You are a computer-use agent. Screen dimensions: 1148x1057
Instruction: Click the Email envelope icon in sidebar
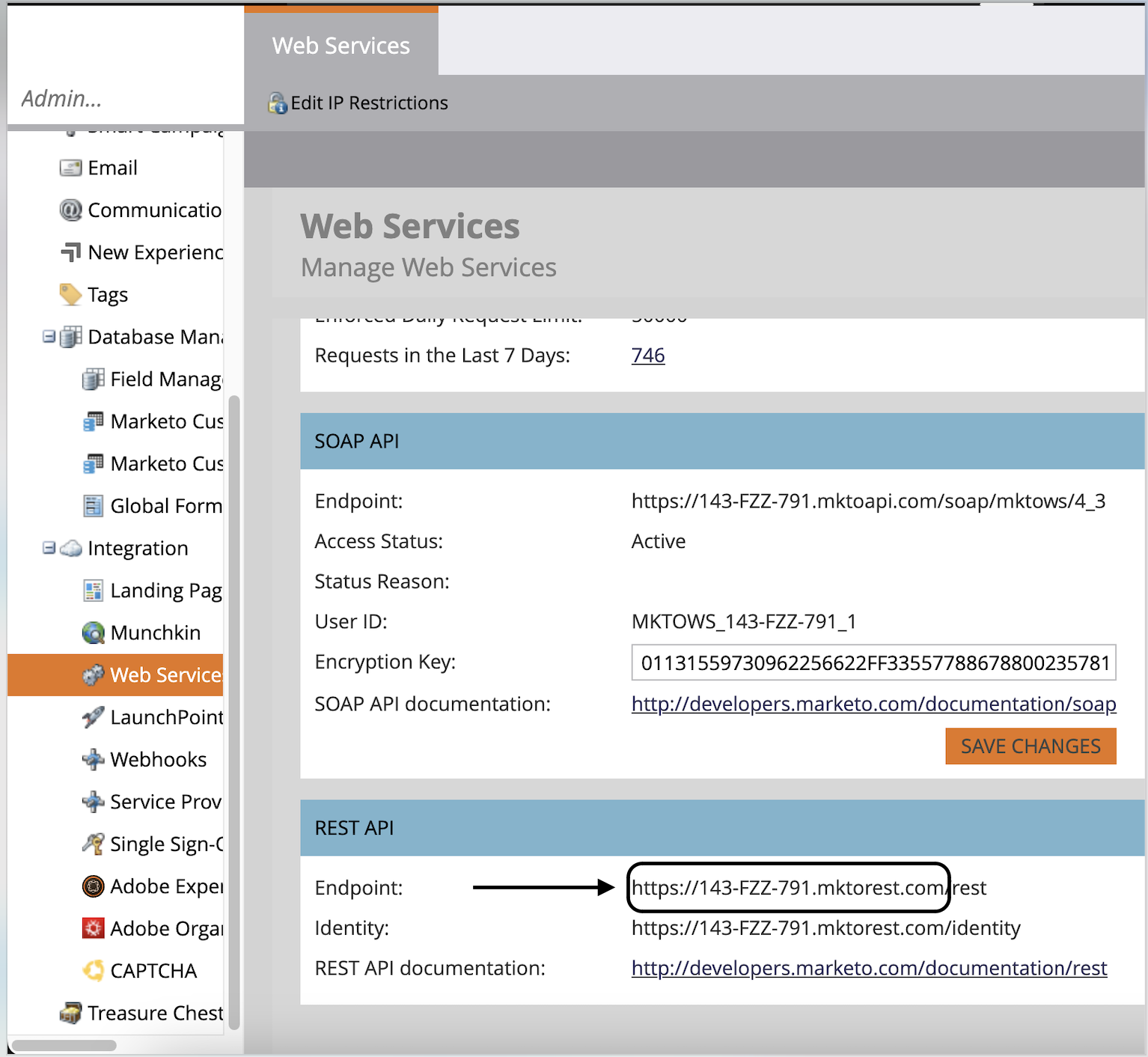tap(70, 168)
